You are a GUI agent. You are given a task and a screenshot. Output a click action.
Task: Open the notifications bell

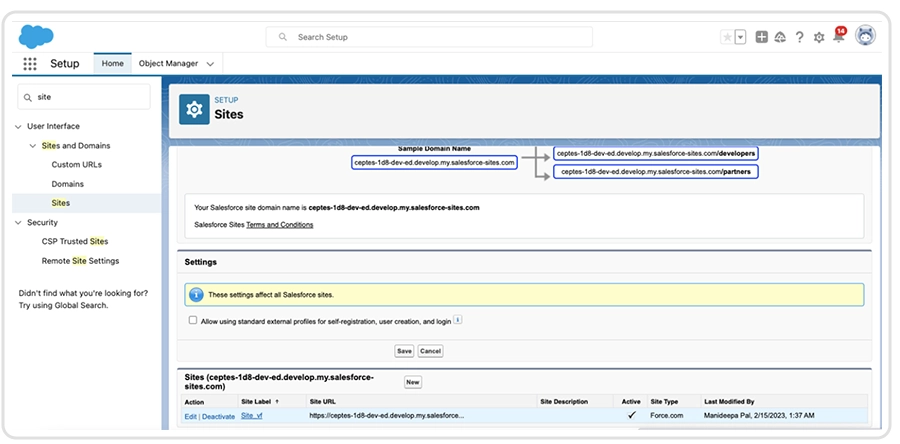click(838, 38)
